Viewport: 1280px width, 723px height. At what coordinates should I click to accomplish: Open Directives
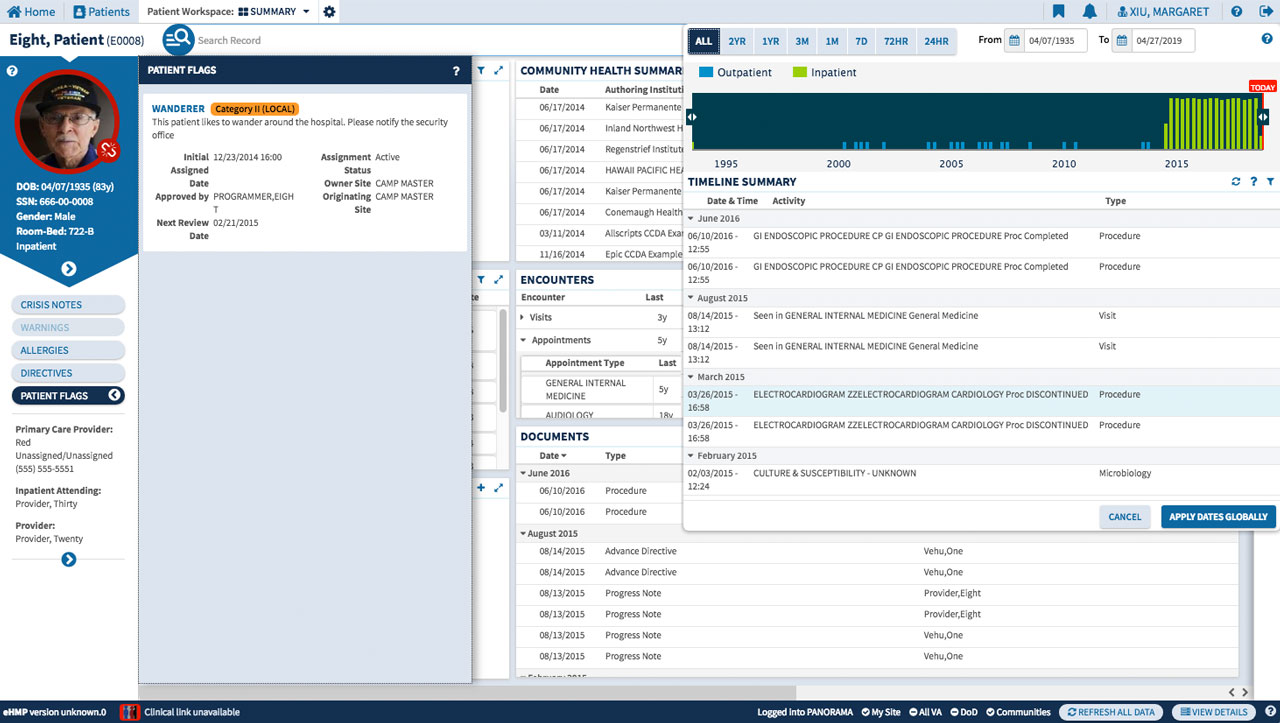tap(68, 373)
